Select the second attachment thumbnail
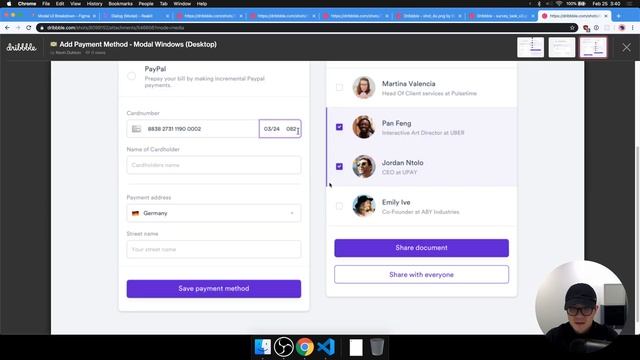The height and width of the screenshot is (360, 640). pos(562,47)
